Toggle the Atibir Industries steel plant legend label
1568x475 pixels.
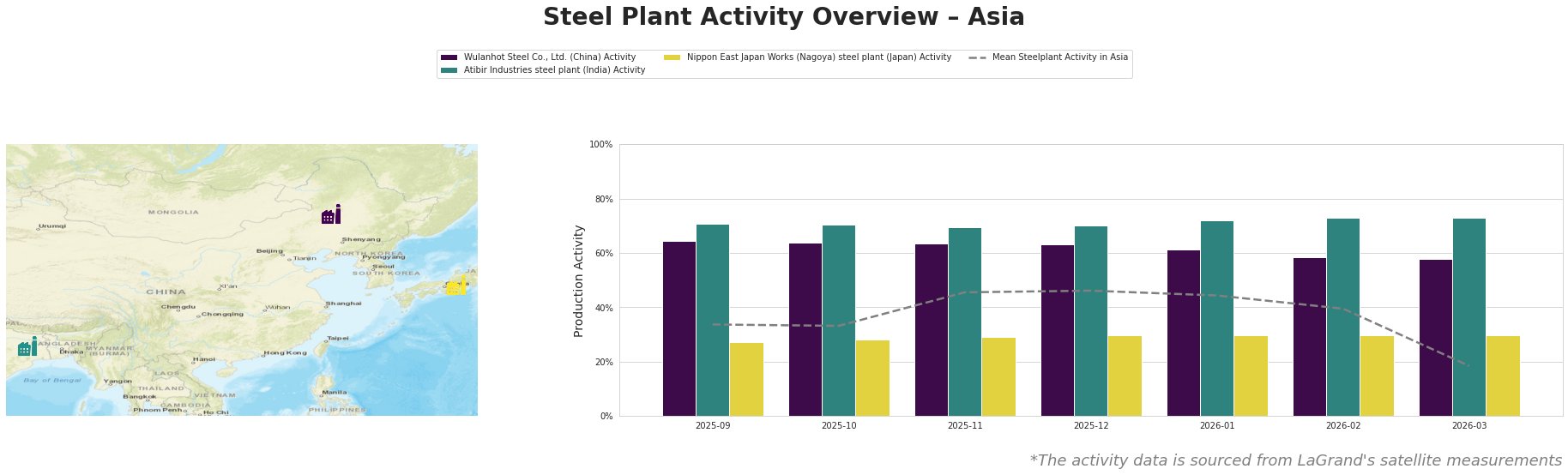pos(554,70)
